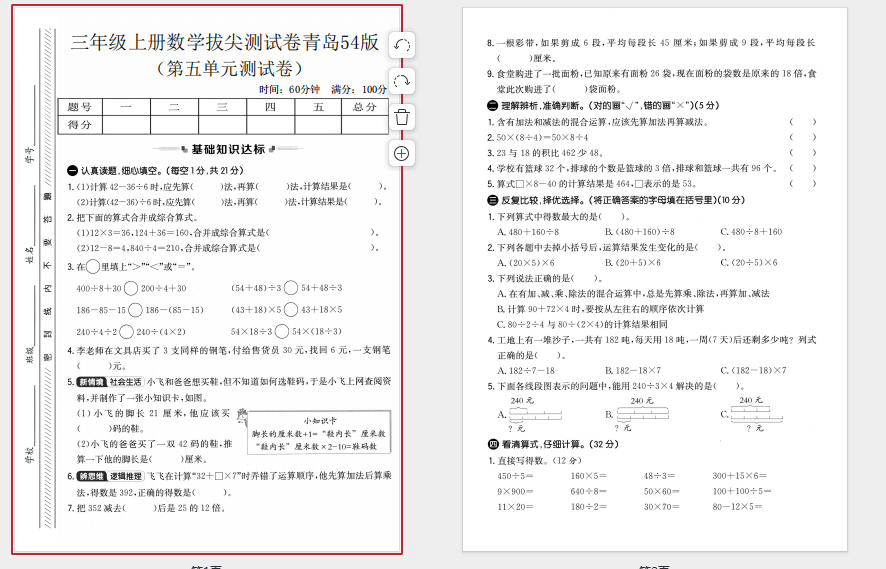Click the 小知识卡 info box

click(x=318, y=434)
